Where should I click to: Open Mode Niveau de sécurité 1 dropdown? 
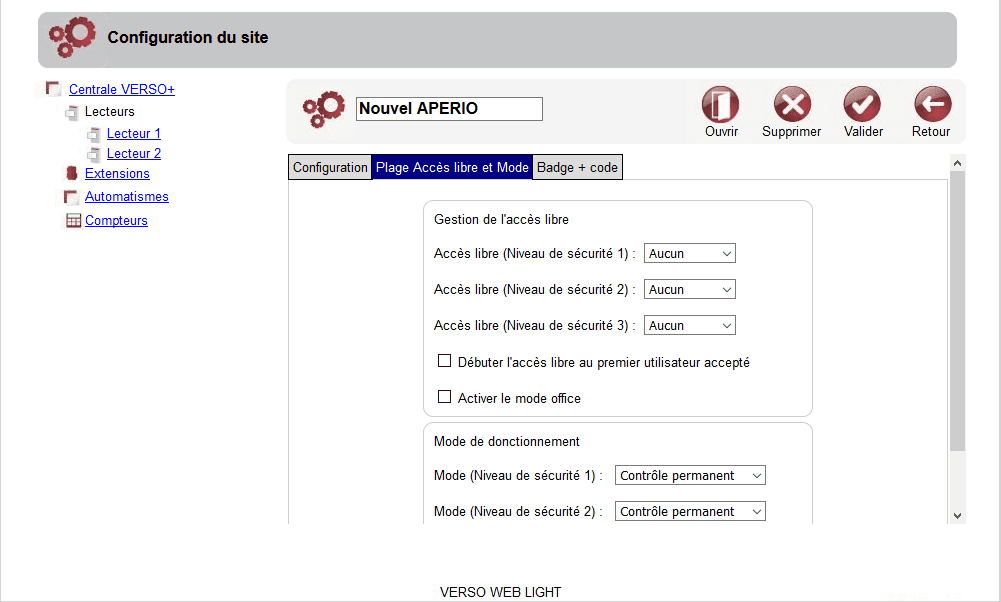pos(690,475)
